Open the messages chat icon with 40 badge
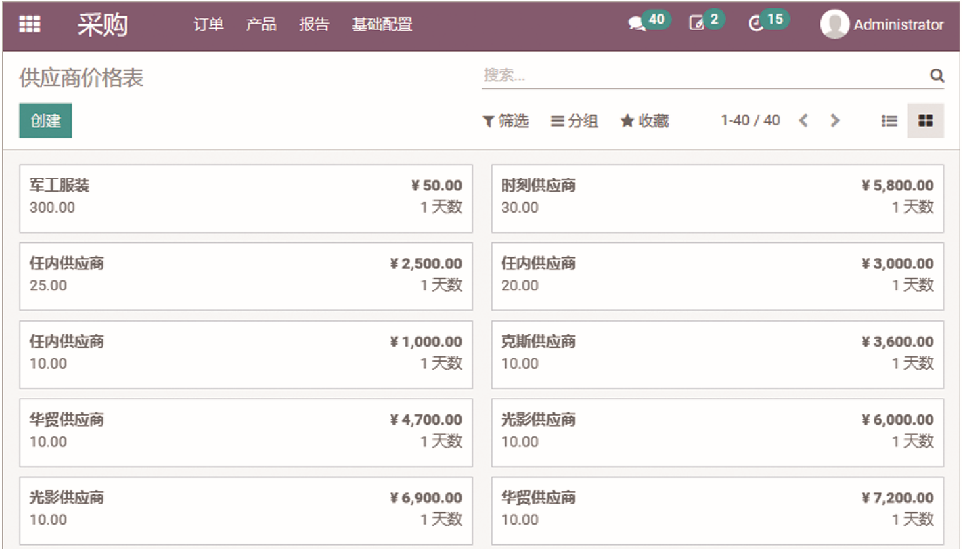Viewport: 962px width, 549px height. tap(637, 24)
